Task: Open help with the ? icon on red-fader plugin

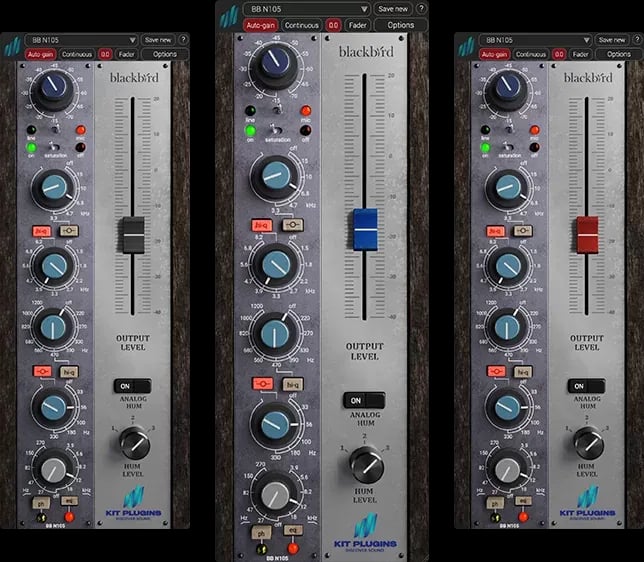Action: coord(637,40)
